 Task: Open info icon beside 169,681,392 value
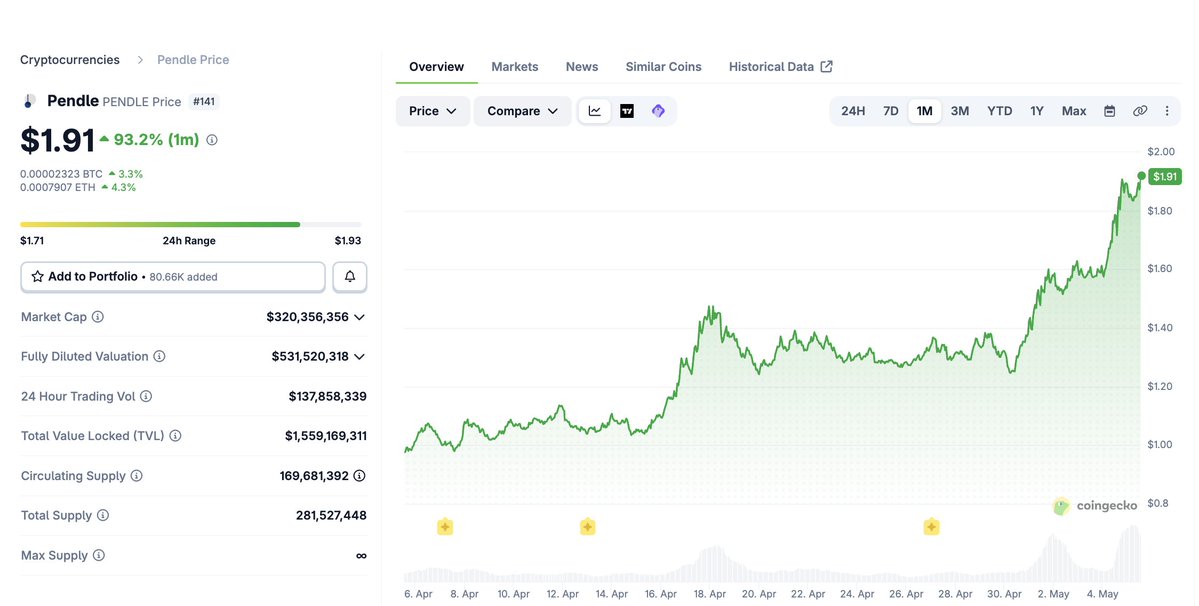359,475
